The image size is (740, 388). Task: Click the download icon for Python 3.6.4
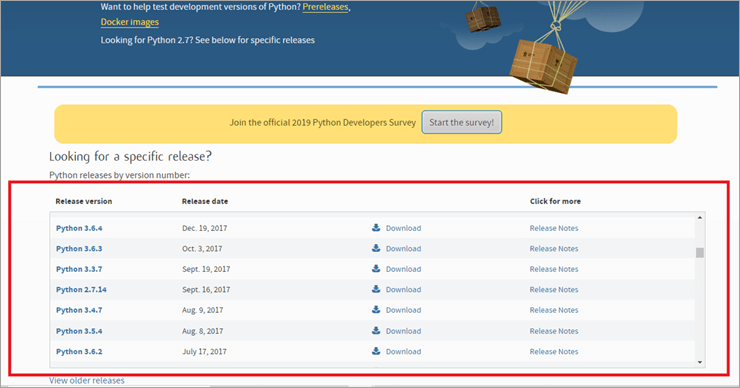coord(376,228)
